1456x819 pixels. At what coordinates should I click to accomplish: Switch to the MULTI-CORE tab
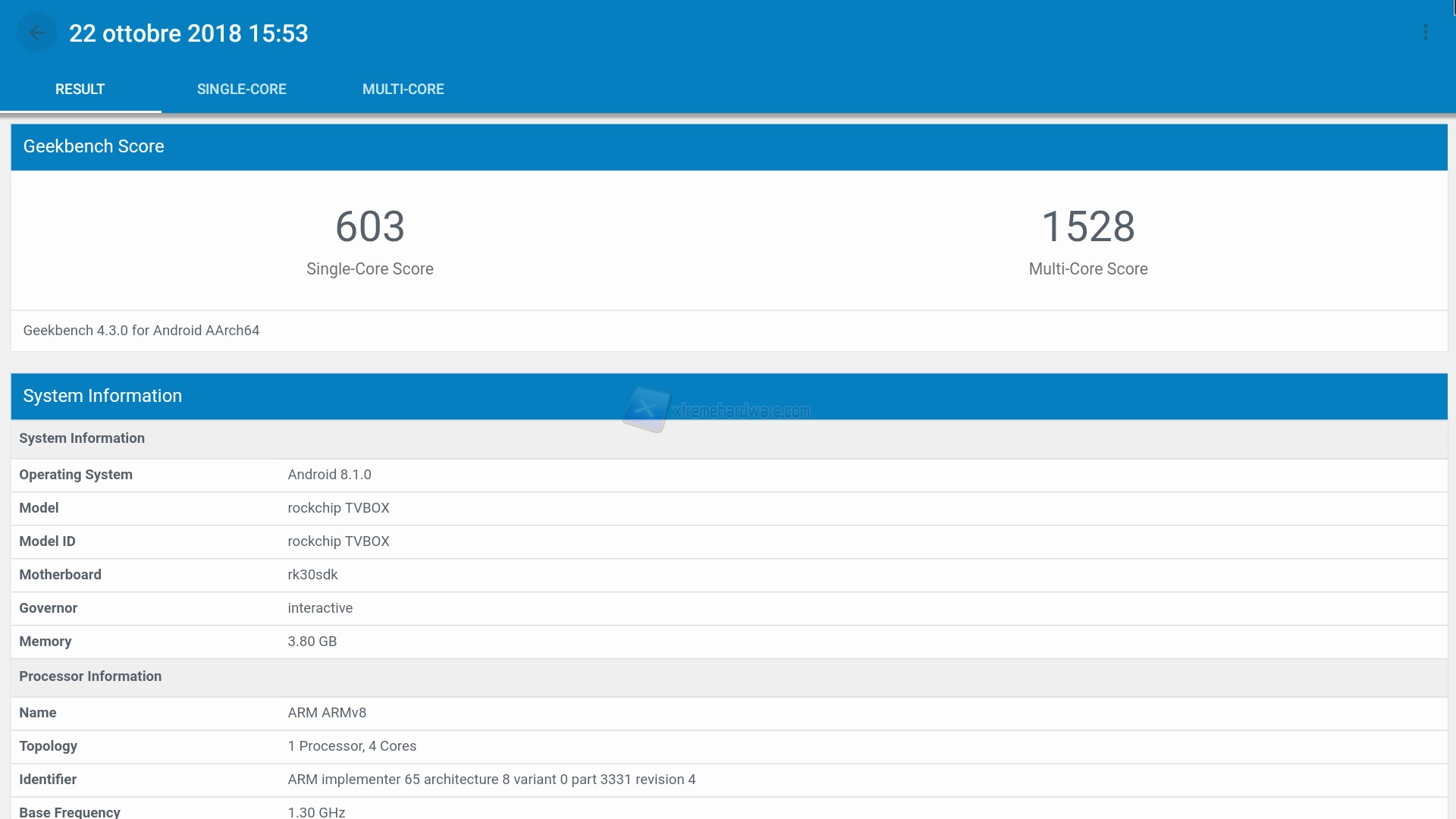click(403, 89)
